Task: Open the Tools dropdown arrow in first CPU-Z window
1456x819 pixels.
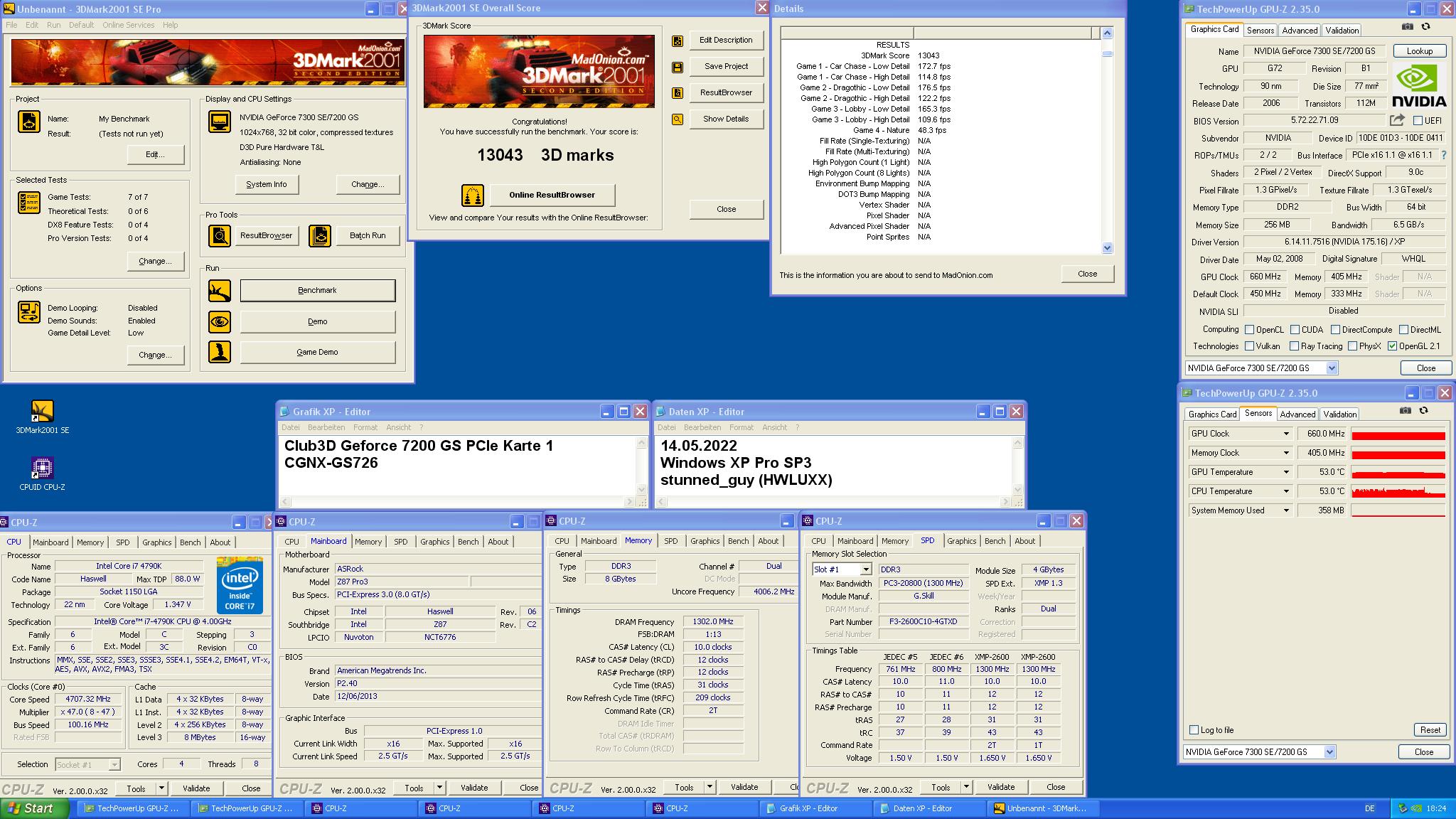Action: (x=161, y=788)
